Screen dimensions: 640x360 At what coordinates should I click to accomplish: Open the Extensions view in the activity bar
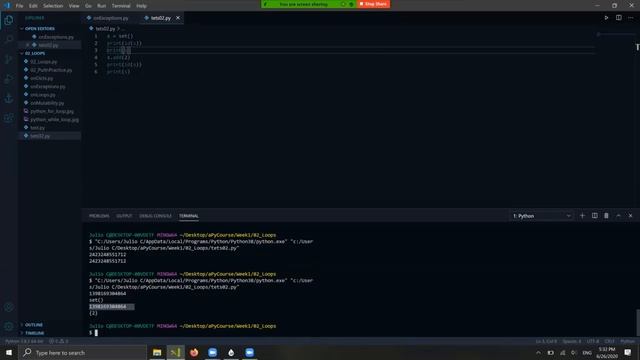pos(9,118)
